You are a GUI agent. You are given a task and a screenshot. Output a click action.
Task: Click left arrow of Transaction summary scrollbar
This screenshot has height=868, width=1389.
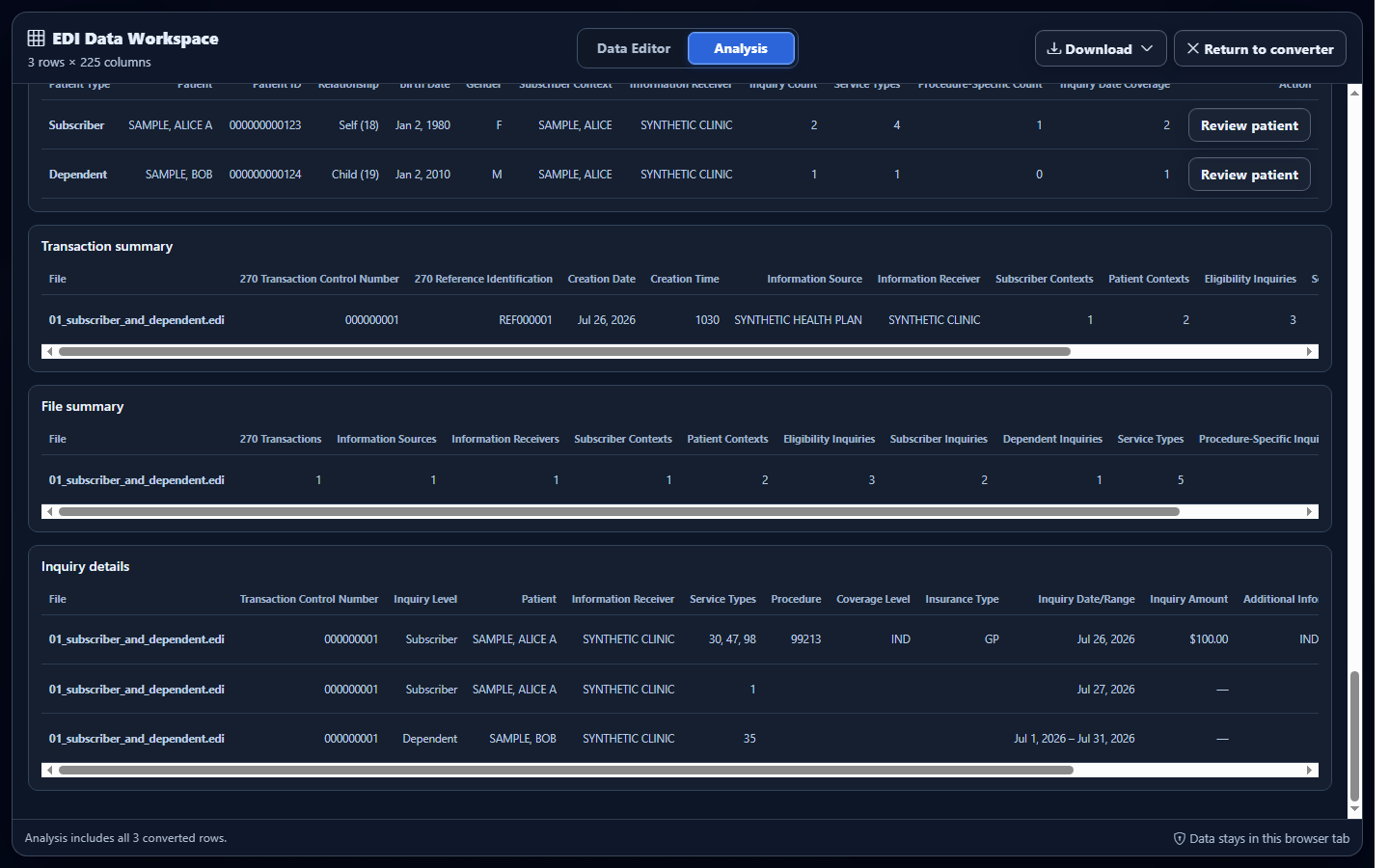(x=49, y=352)
